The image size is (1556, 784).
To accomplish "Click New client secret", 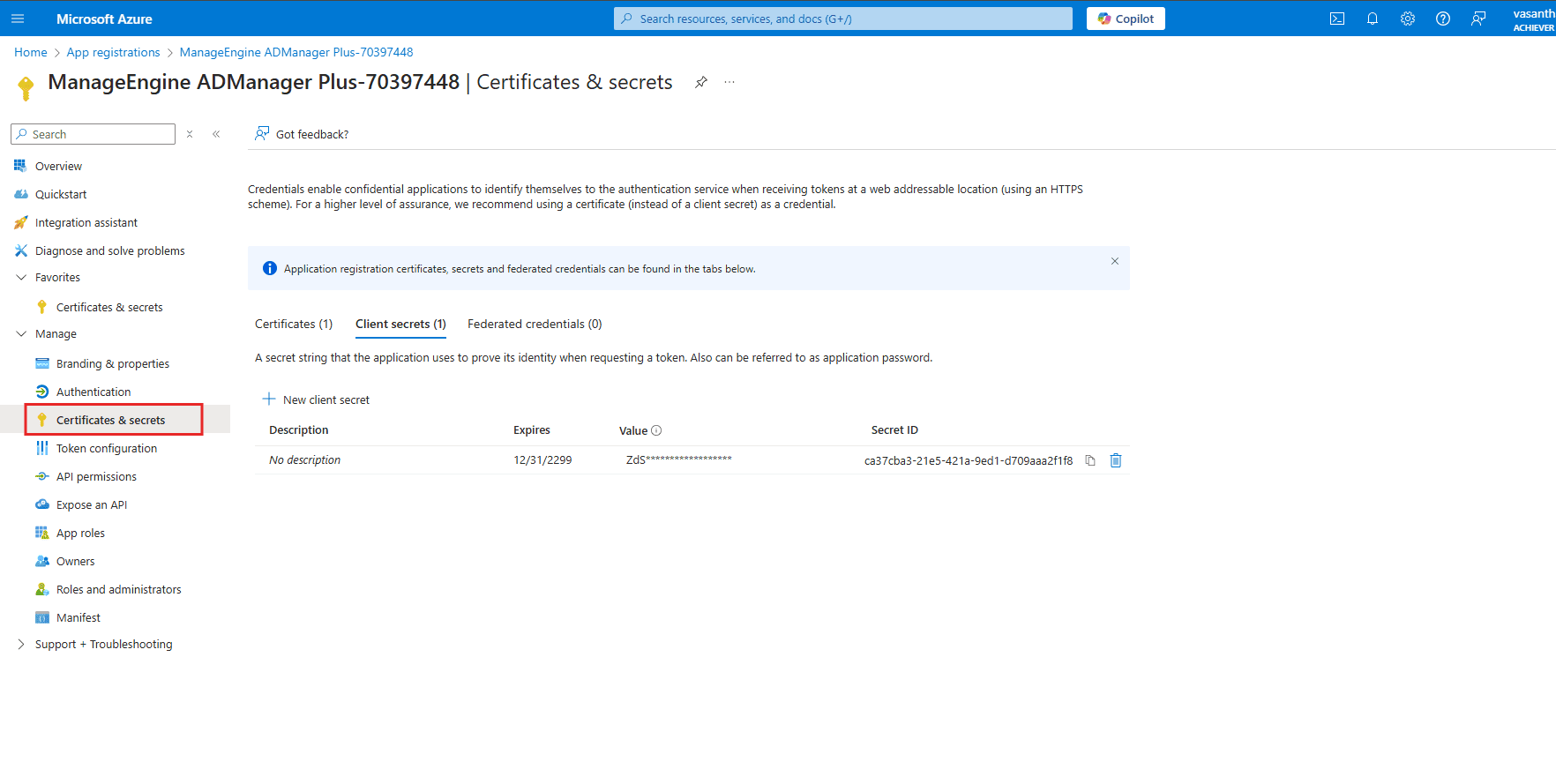I will click(x=317, y=400).
